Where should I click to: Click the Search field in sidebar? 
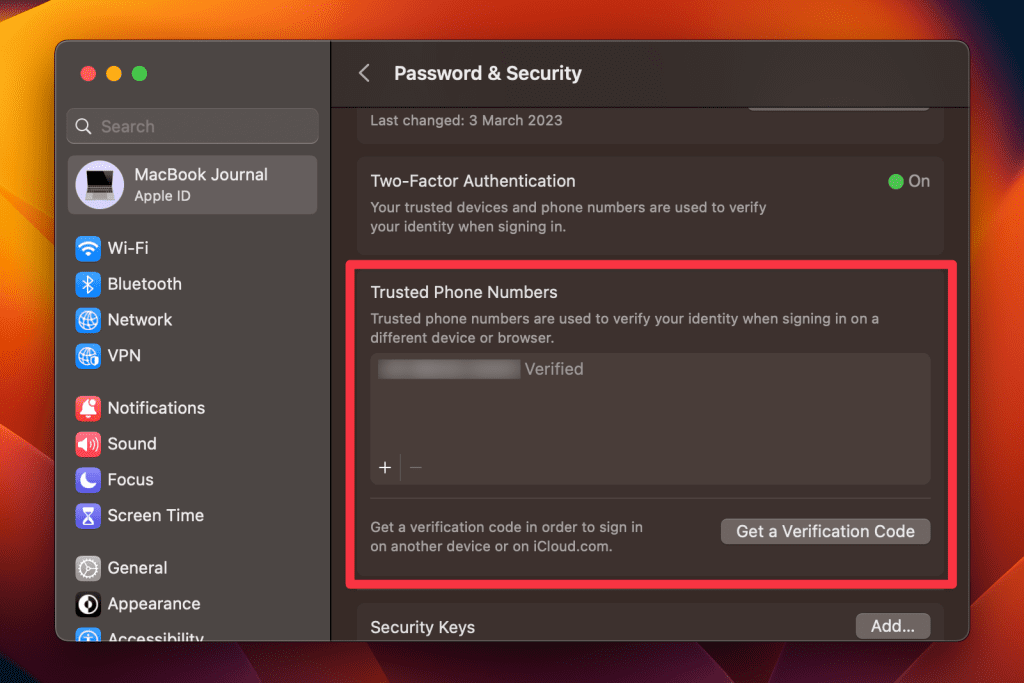tap(192, 127)
